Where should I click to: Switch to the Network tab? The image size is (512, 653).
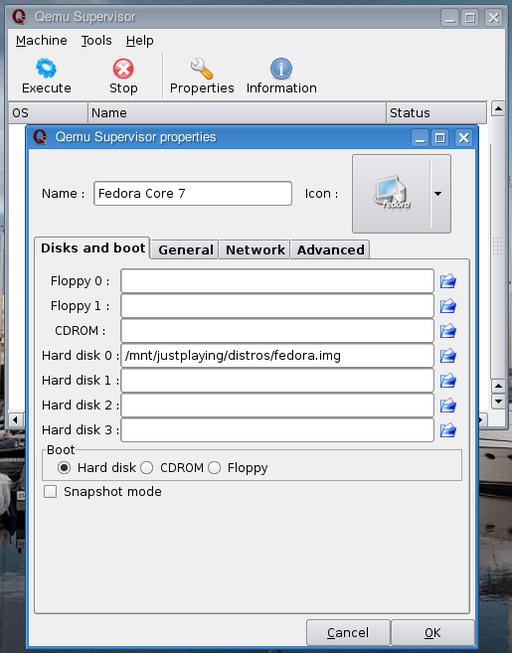pyautogui.click(x=255, y=250)
